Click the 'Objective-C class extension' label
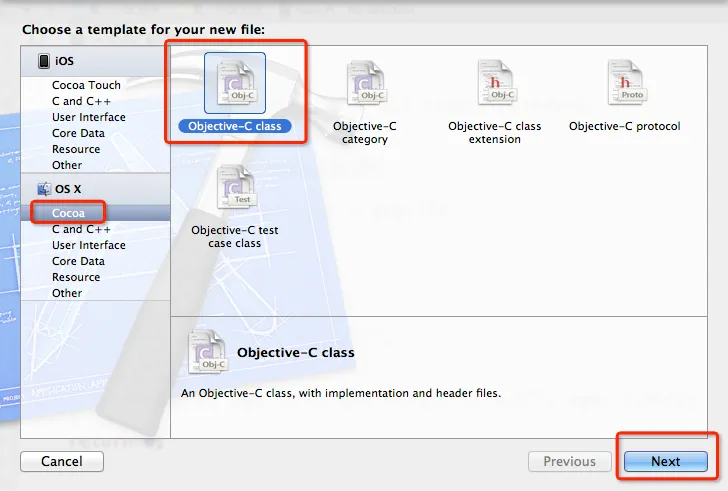The image size is (728, 491). point(495,133)
